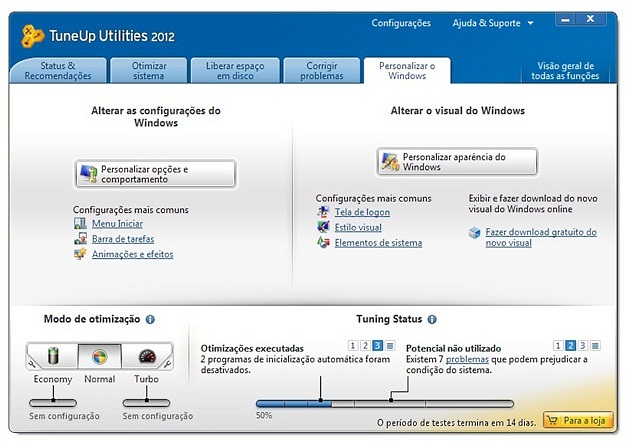Close the TuneUp Utilities window
Viewport: 625px width, 448px height.
590,19
